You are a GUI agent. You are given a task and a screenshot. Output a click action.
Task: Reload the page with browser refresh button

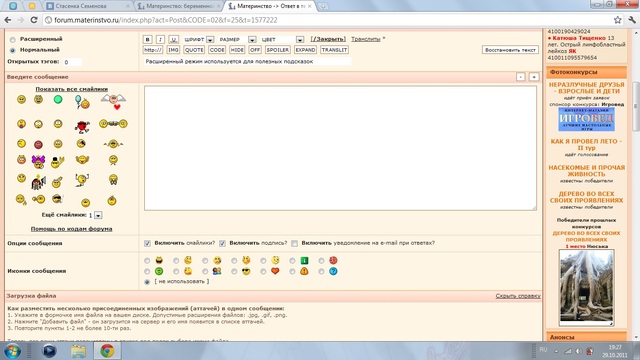pyautogui.click(x=34, y=20)
